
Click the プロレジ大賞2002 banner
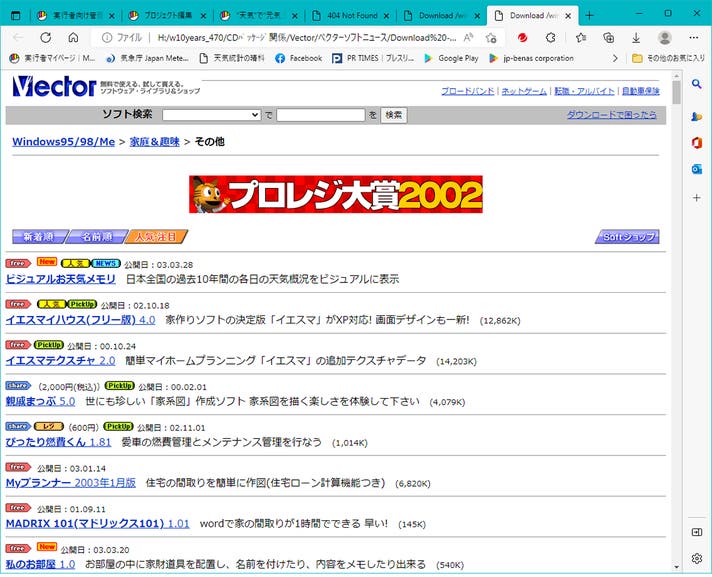pyautogui.click(x=335, y=194)
